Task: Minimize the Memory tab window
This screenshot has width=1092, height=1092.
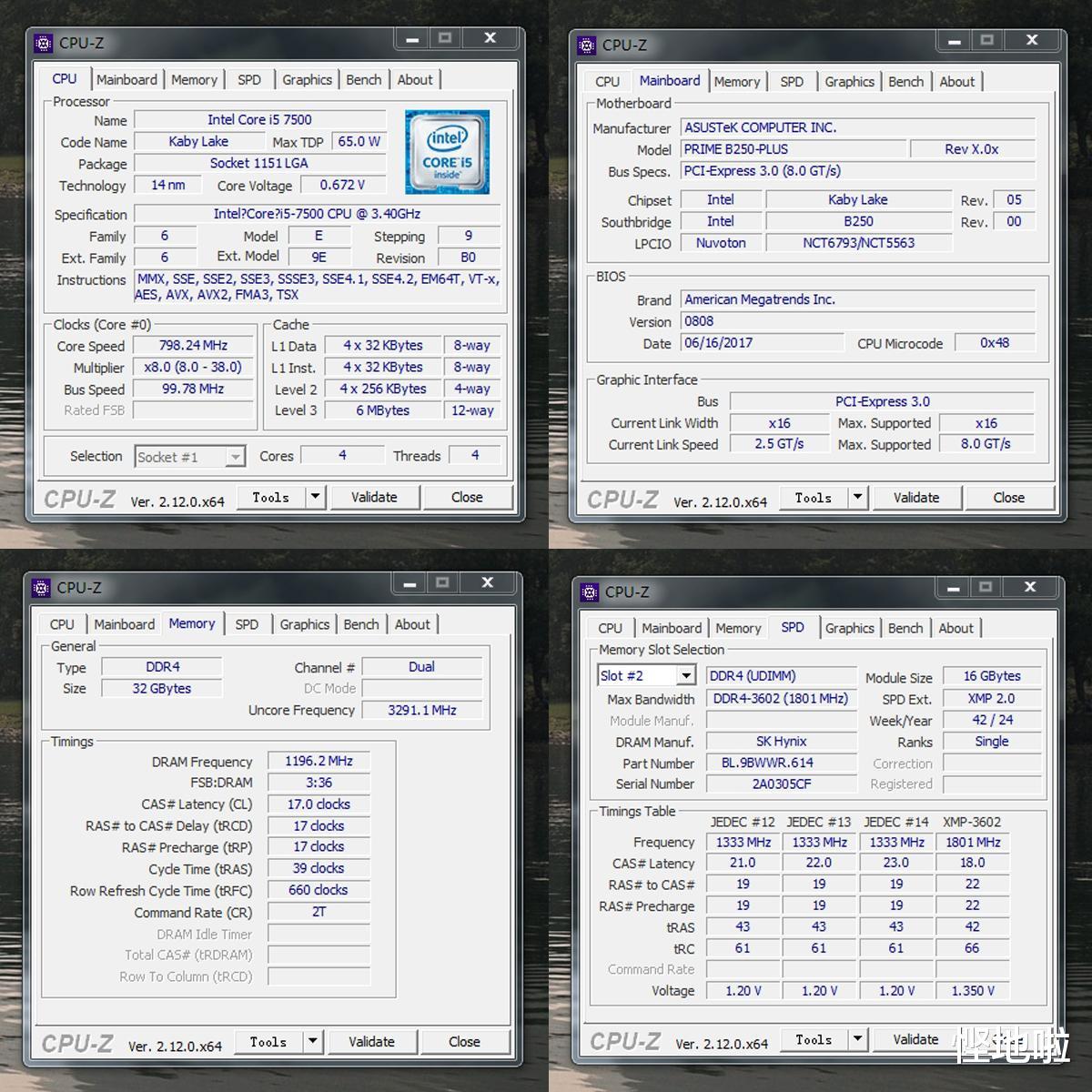Action: click(x=409, y=583)
